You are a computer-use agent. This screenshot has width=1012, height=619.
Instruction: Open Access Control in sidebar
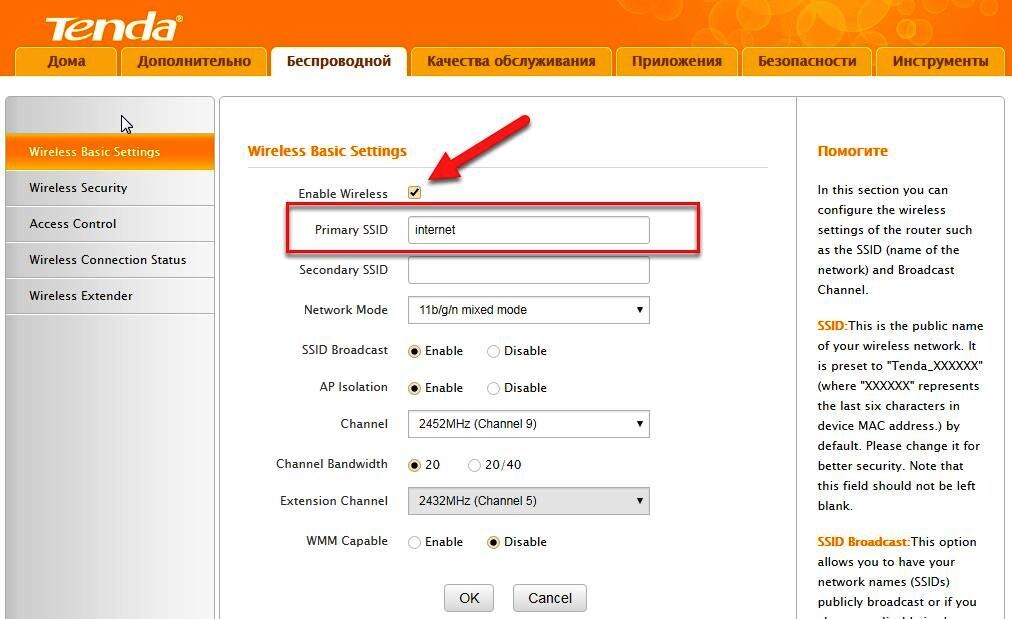[110, 224]
